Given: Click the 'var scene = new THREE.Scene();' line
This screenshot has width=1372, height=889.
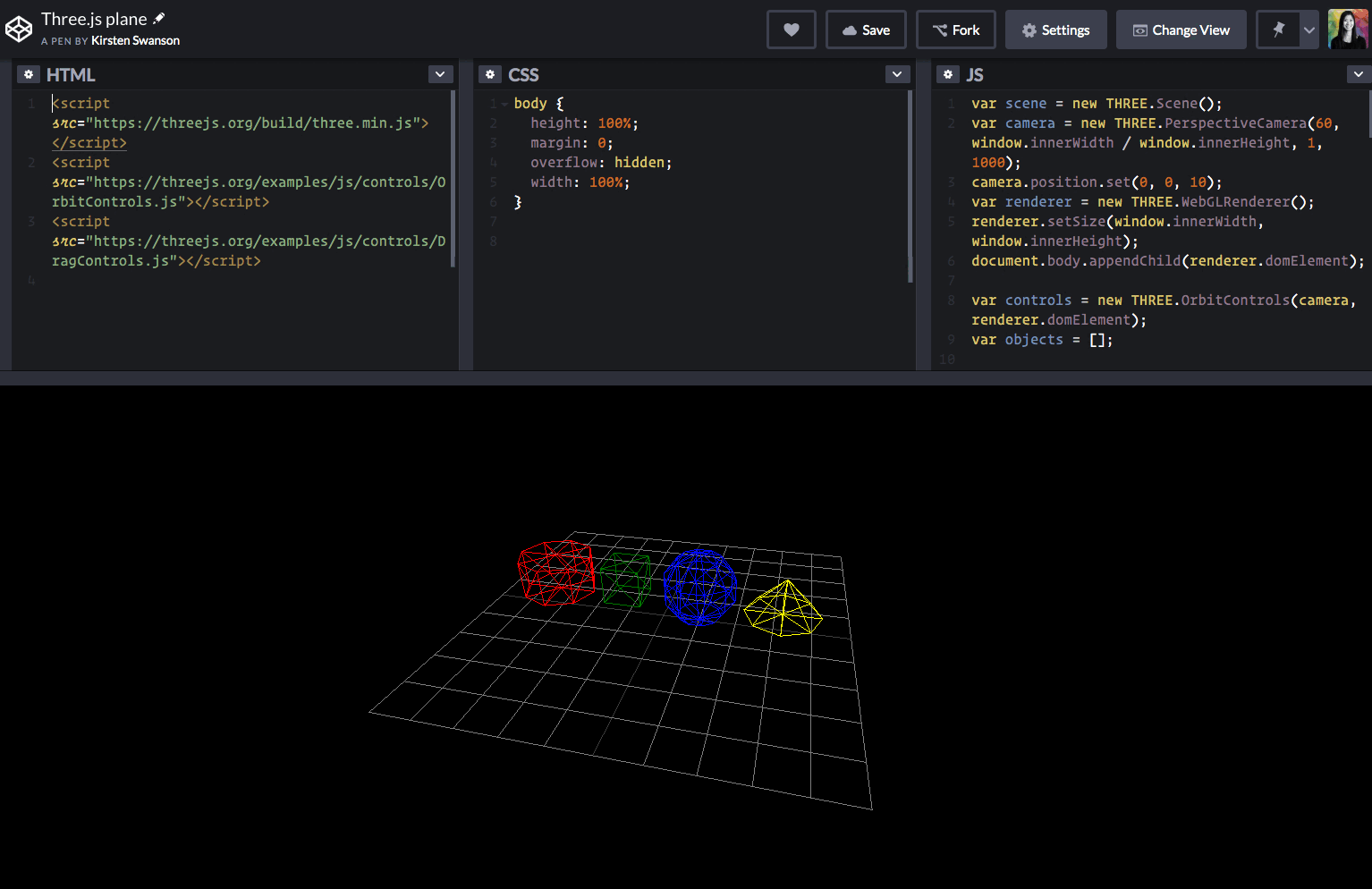Looking at the screenshot, I should pyautogui.click(x=1097, y=104).
